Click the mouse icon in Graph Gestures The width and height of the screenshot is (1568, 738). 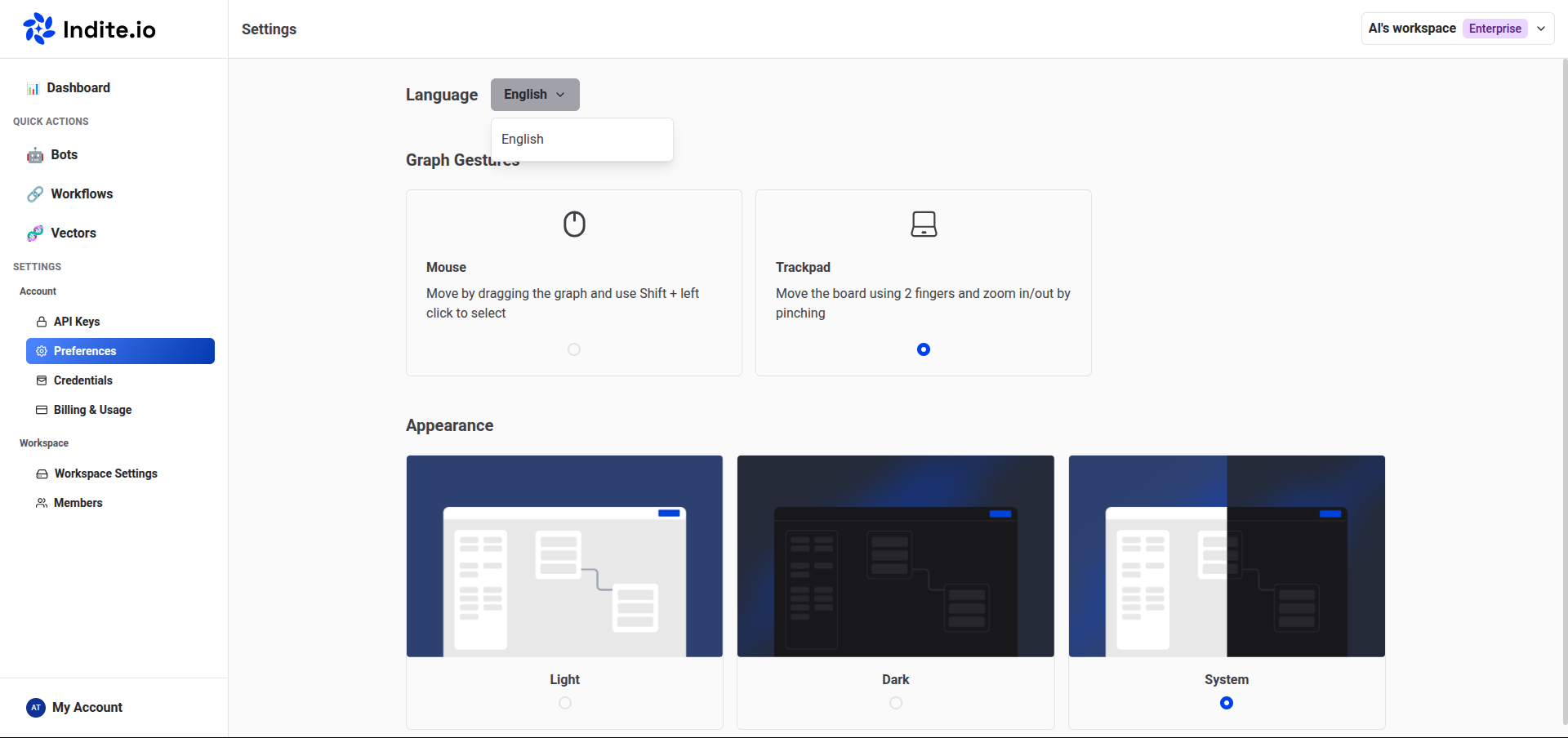point(574,224)
